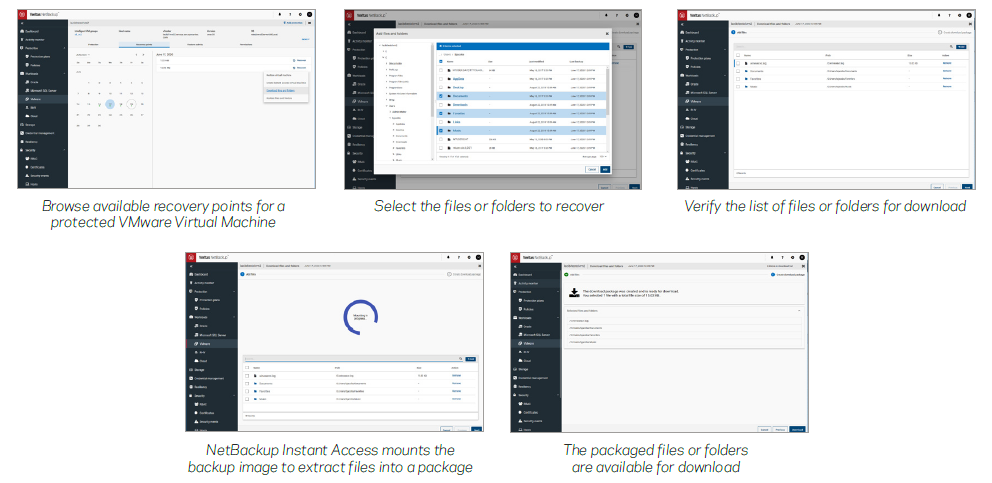The image size is (992, 483).
Task: Collapse Users node in dialog folder tree
Action: click(x=385, y=104)
